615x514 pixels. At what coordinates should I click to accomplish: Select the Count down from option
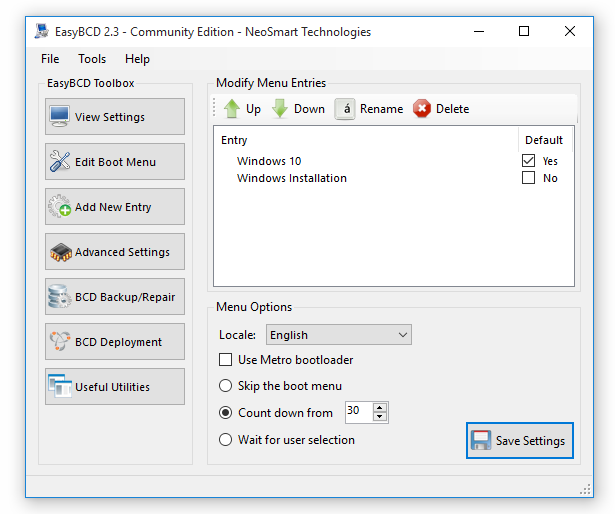click(226, 413)
